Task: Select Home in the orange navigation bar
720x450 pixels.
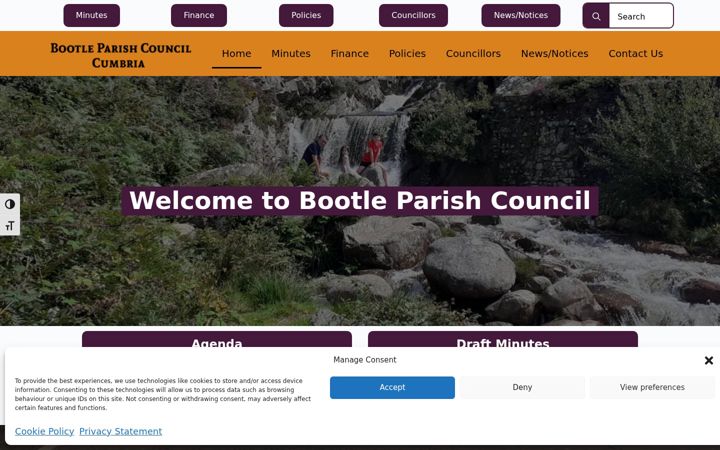Action: (x=236, y=54)
